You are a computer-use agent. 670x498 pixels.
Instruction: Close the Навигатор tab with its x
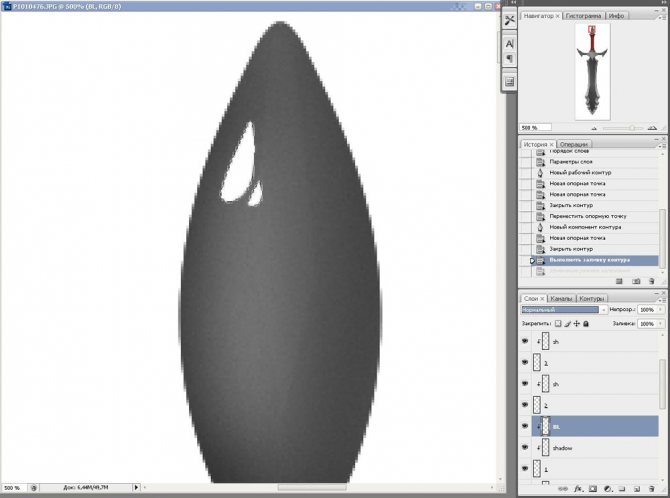[x=558, y=16]
